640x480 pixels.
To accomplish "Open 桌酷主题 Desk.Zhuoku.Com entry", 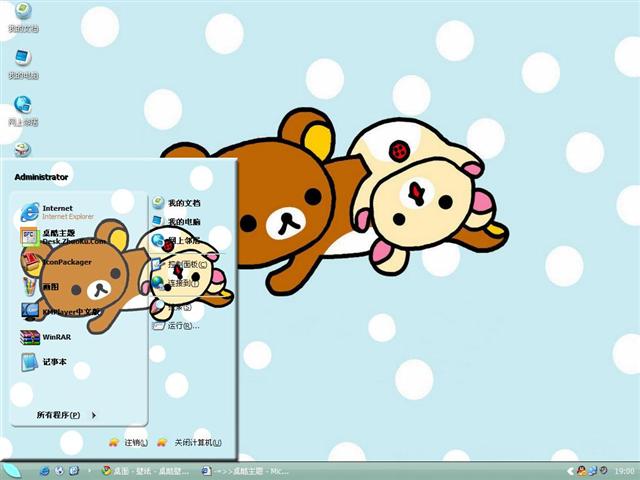I will point(62,237).
